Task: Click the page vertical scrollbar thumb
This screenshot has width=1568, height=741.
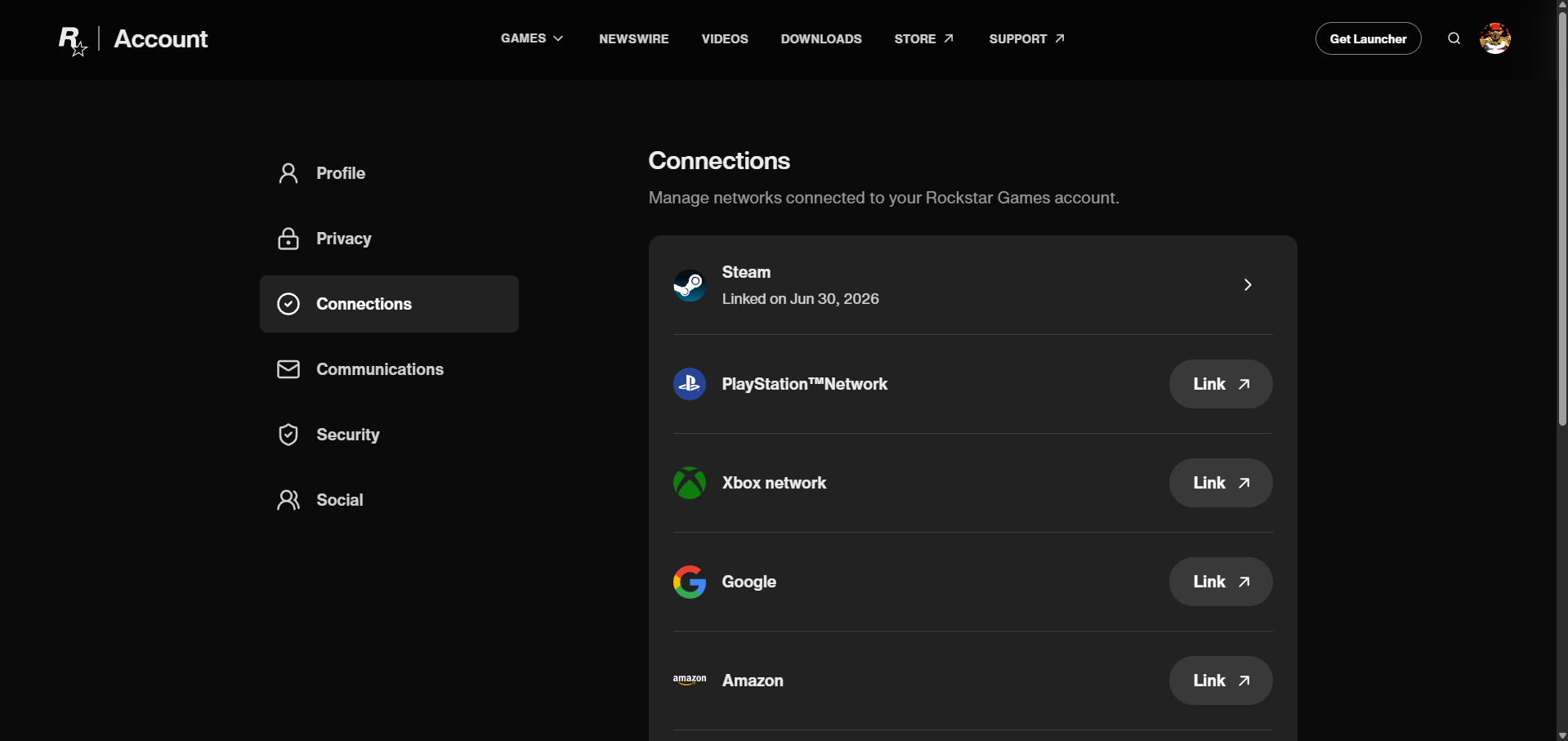Action: click(1562, 219)
